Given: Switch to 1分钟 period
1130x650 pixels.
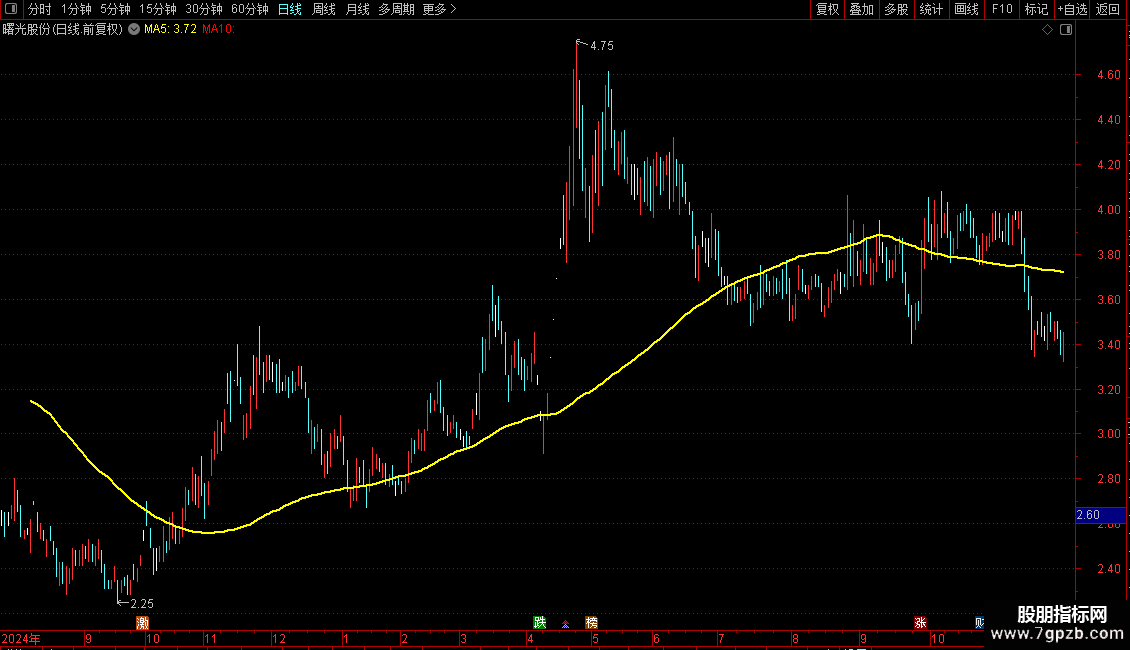Looking at the screenshot, I should pyautogui.click(x=76, y=9).
